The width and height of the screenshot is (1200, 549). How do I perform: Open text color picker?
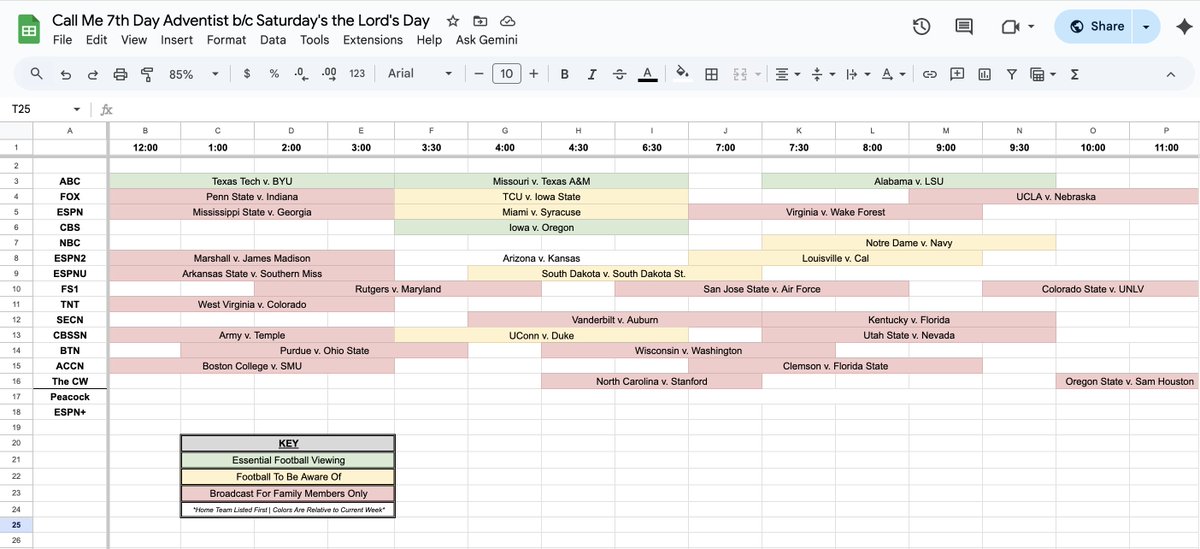click(647, 74)
